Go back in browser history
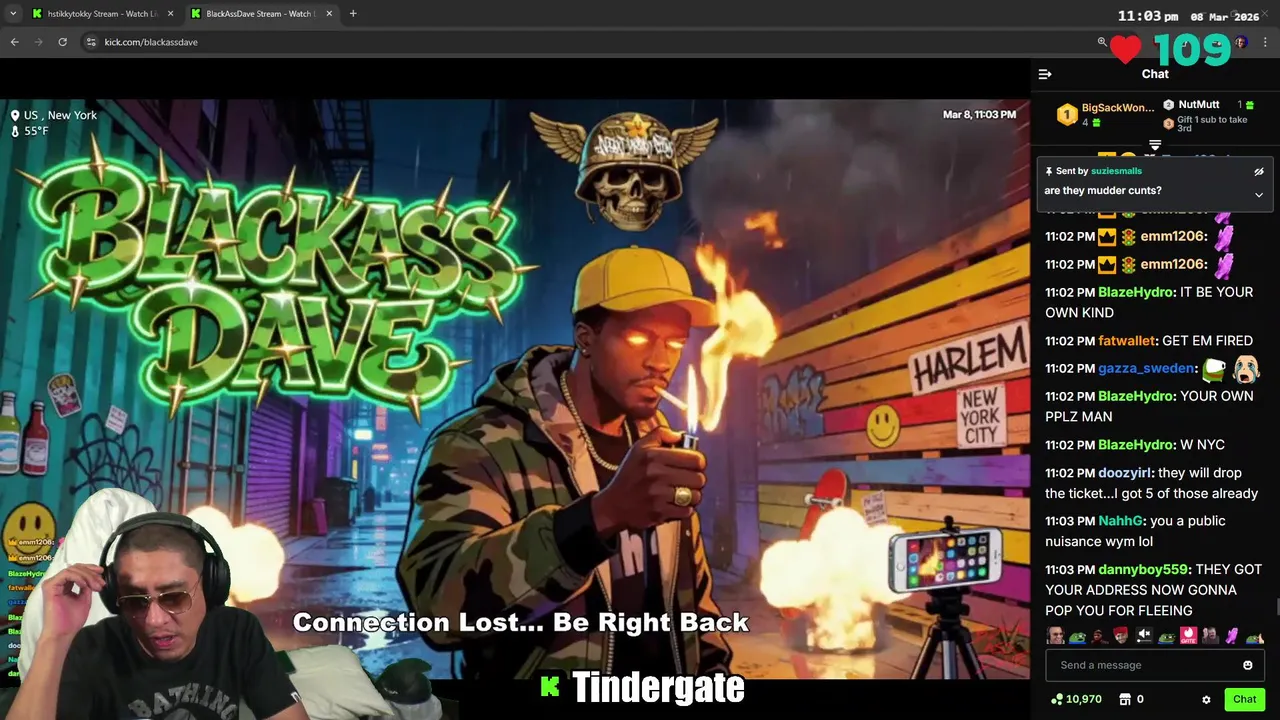Viewport: 1280px width, 720px height. 14,42
